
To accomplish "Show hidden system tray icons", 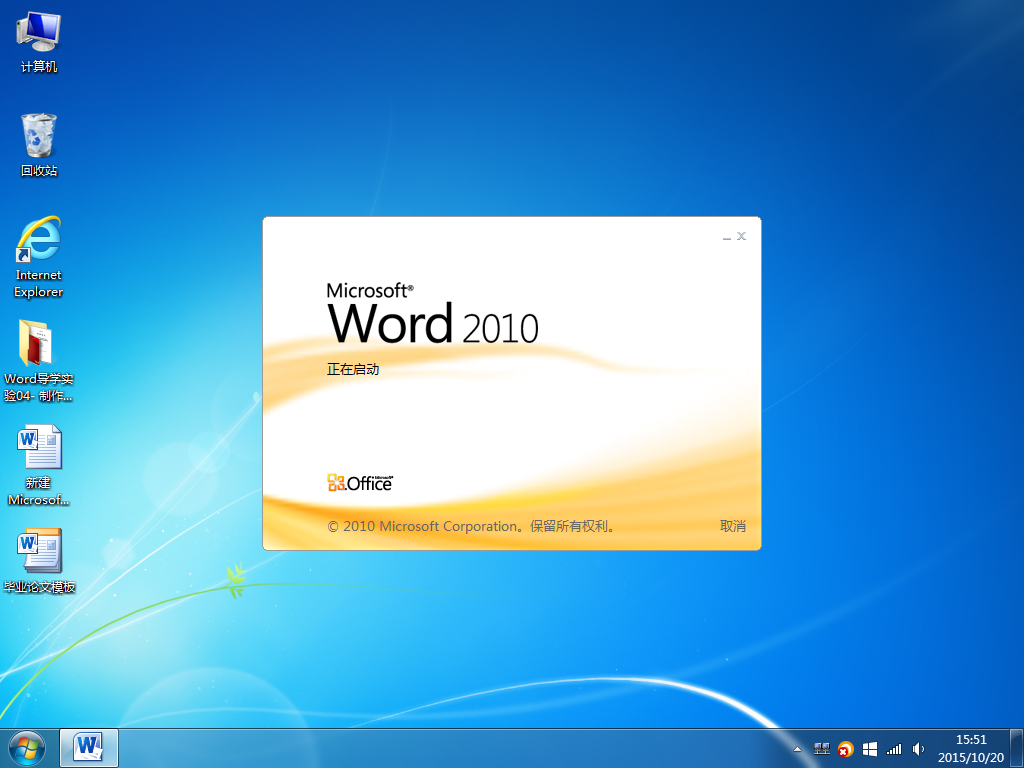I will (x=797, y=749).
